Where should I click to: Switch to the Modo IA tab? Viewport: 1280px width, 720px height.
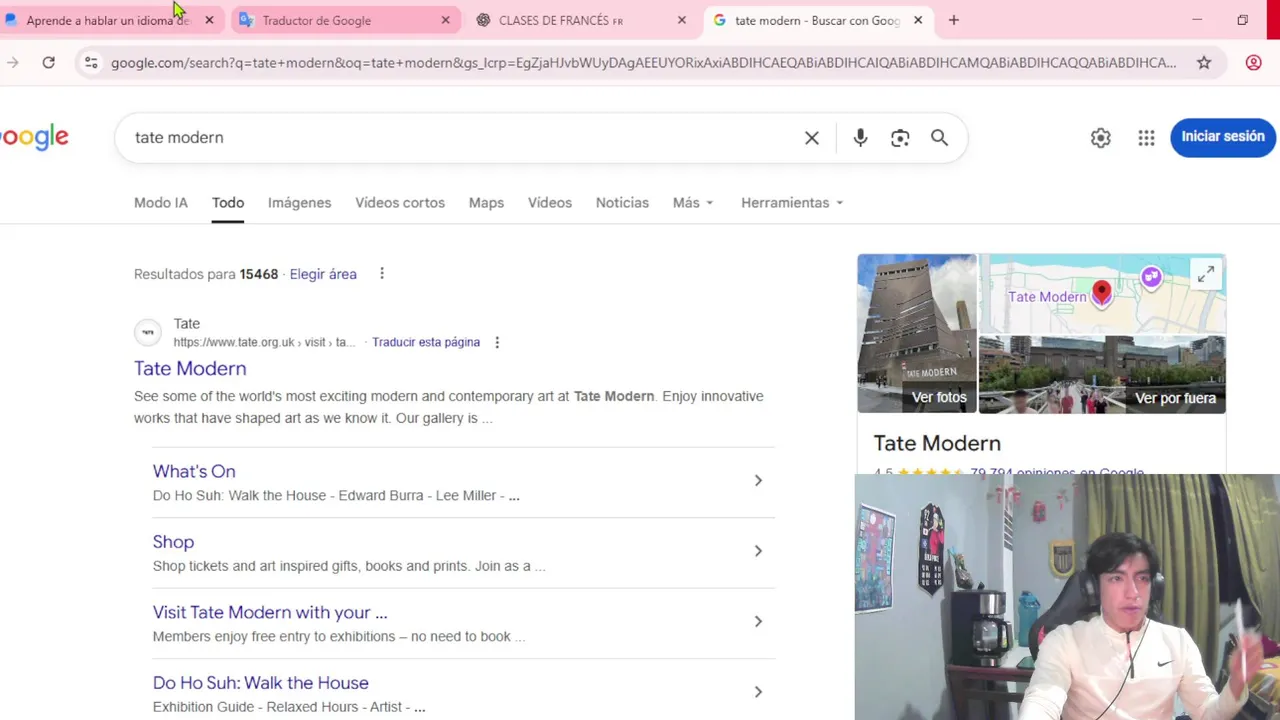point(161,202)
